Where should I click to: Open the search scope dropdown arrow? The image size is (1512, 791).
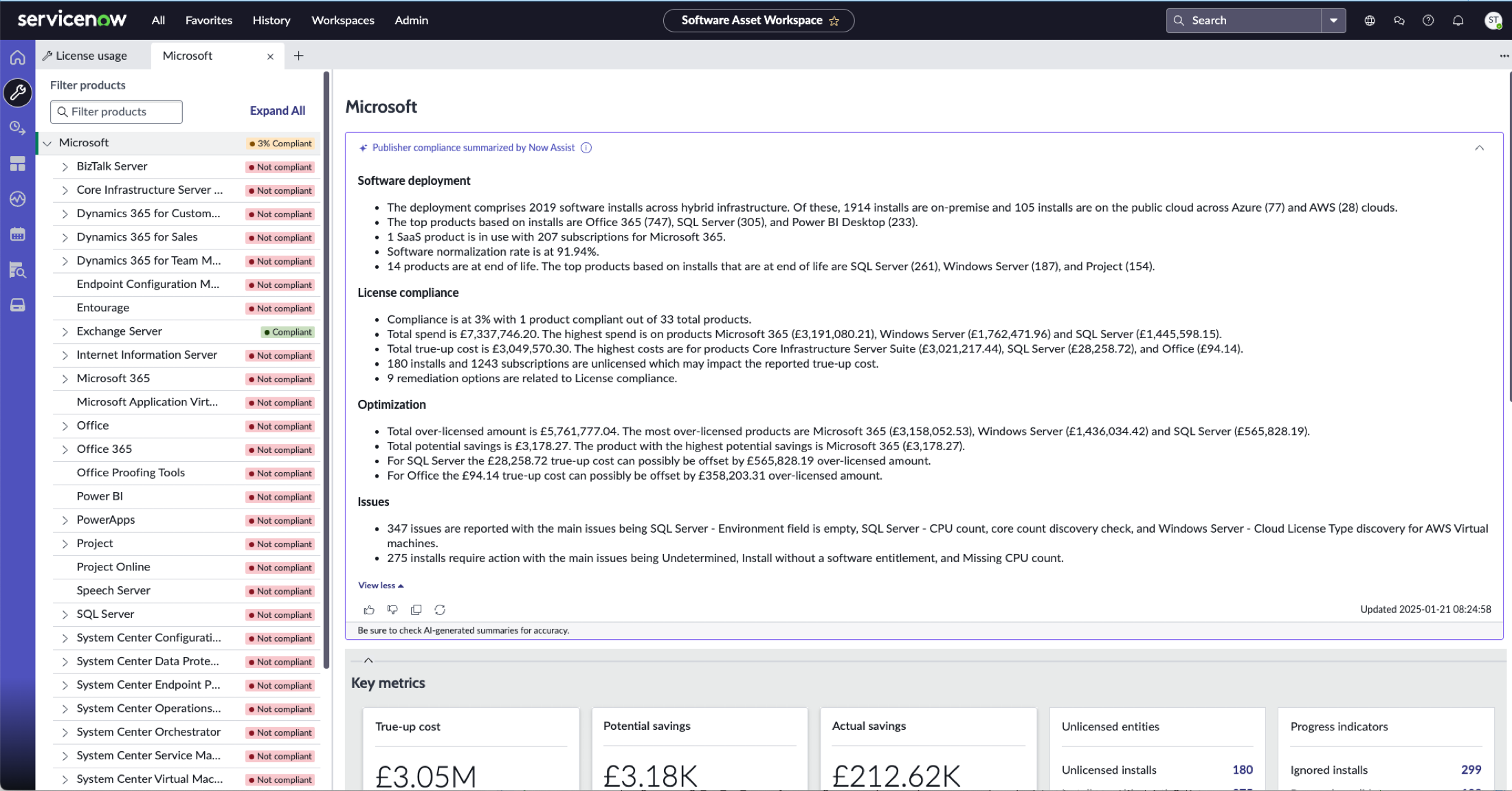[1333, 21]
